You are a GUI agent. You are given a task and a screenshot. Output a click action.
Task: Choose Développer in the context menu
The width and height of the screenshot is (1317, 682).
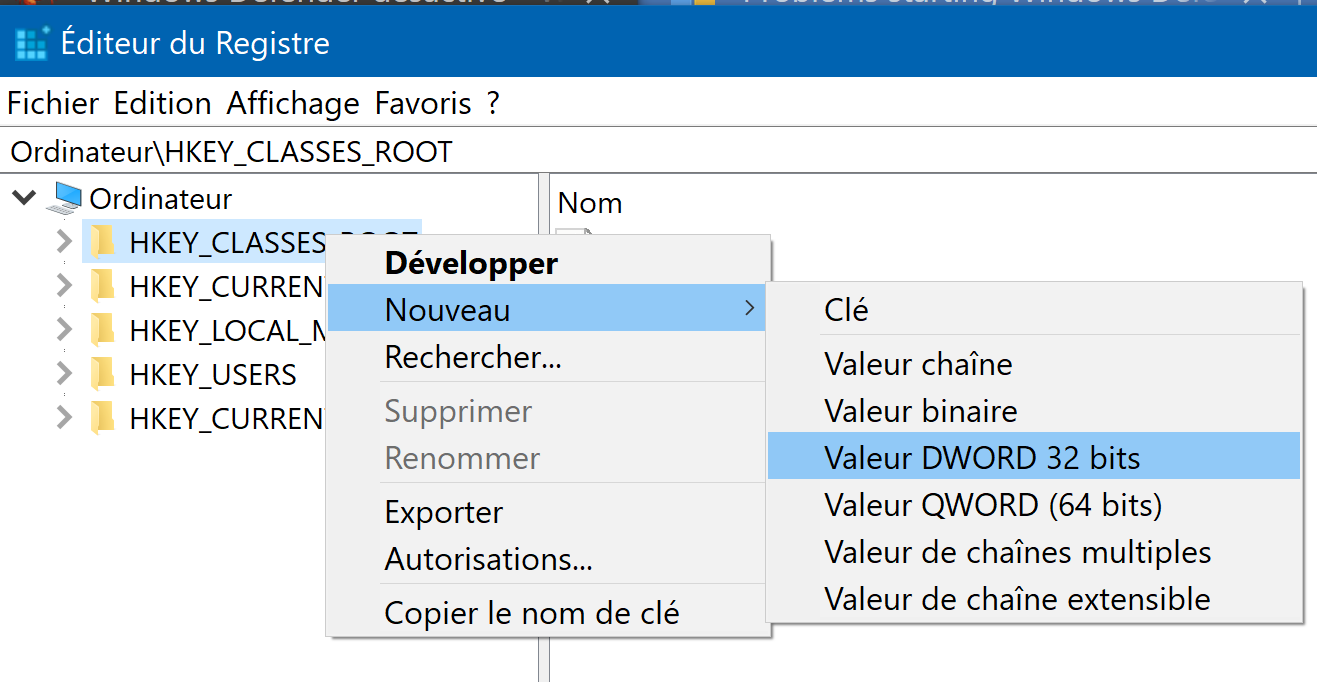coord(471,264)
